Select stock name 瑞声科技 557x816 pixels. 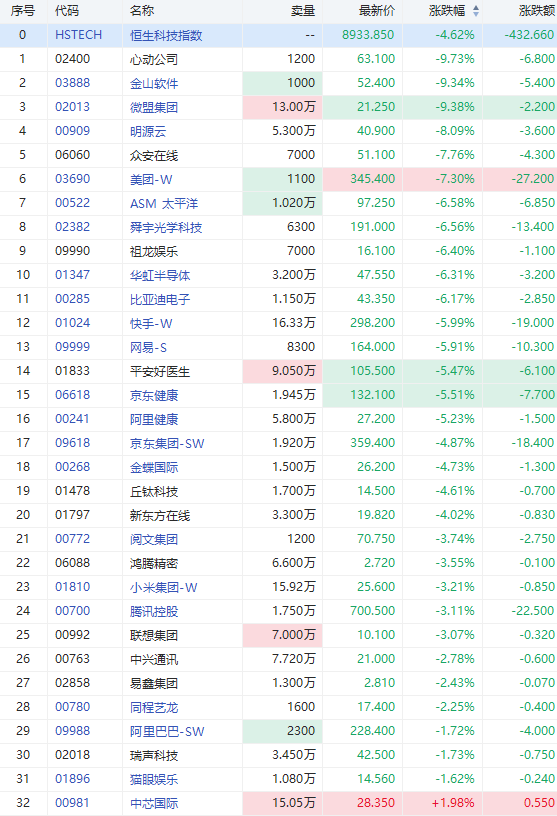[x=154, y=755]
